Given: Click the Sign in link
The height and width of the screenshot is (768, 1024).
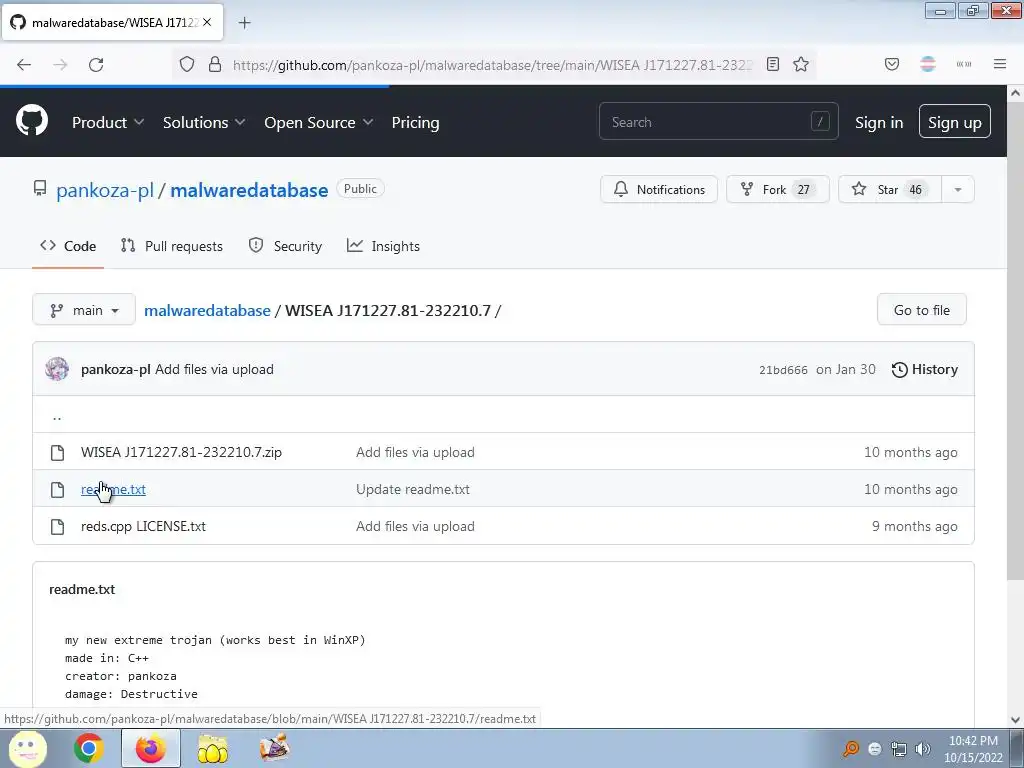Looking at the screenshot, I should (x=879, y=122).
